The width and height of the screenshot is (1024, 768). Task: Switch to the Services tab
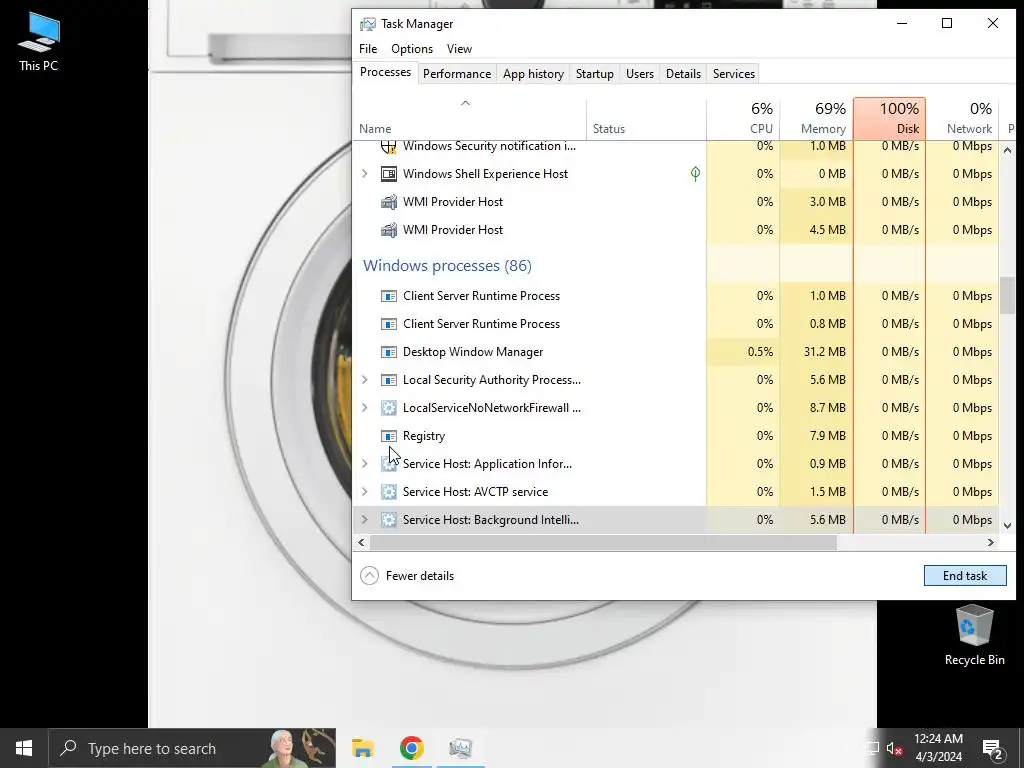coord(733,74)
